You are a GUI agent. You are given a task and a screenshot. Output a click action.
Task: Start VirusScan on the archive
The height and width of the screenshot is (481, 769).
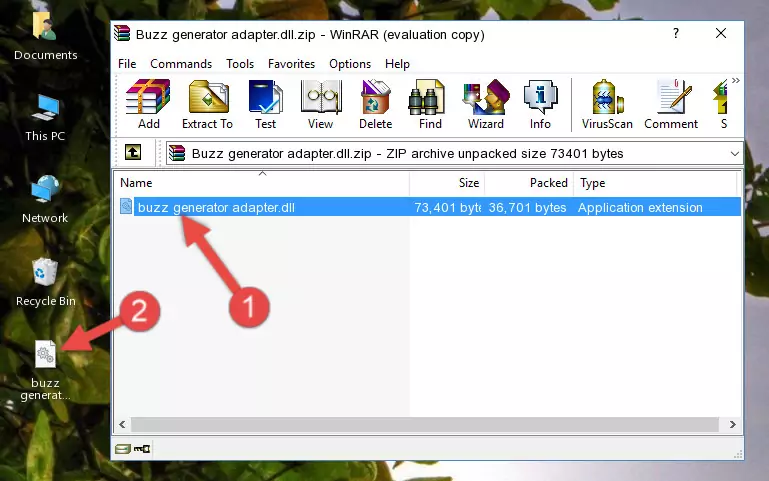tap(607, 104)
